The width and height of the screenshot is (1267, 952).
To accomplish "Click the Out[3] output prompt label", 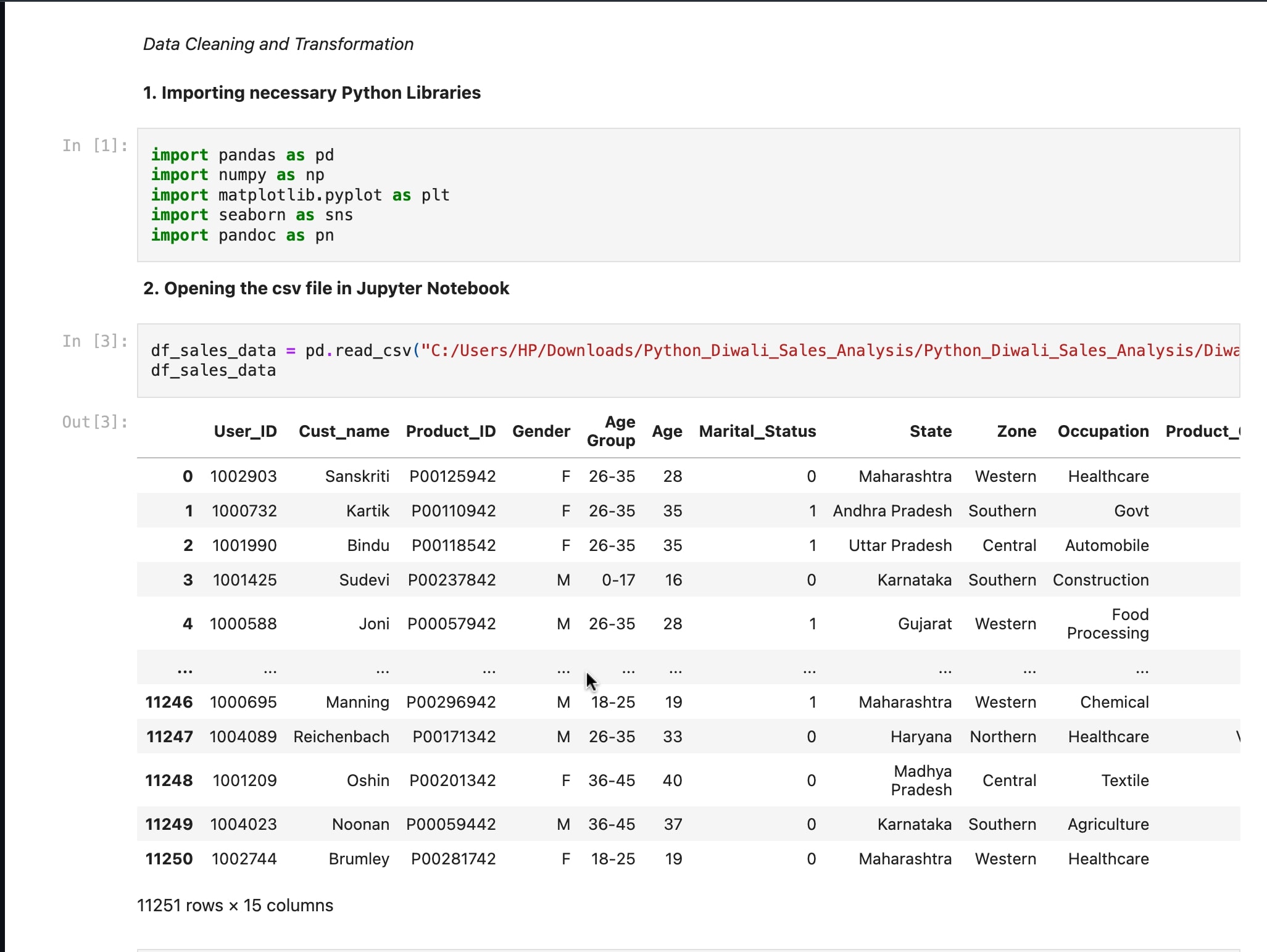I will coord(95,422).
